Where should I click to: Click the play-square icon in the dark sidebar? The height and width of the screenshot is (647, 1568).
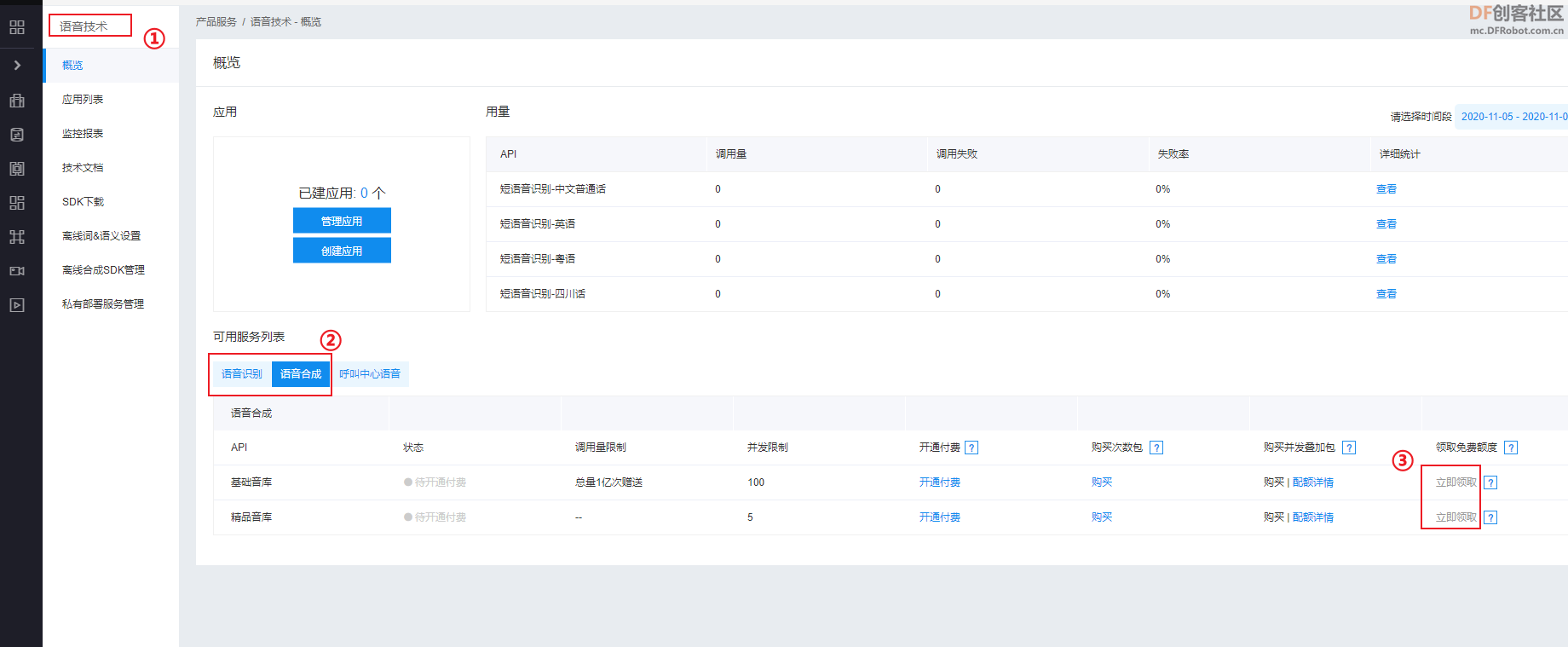[x=17, y=305]
